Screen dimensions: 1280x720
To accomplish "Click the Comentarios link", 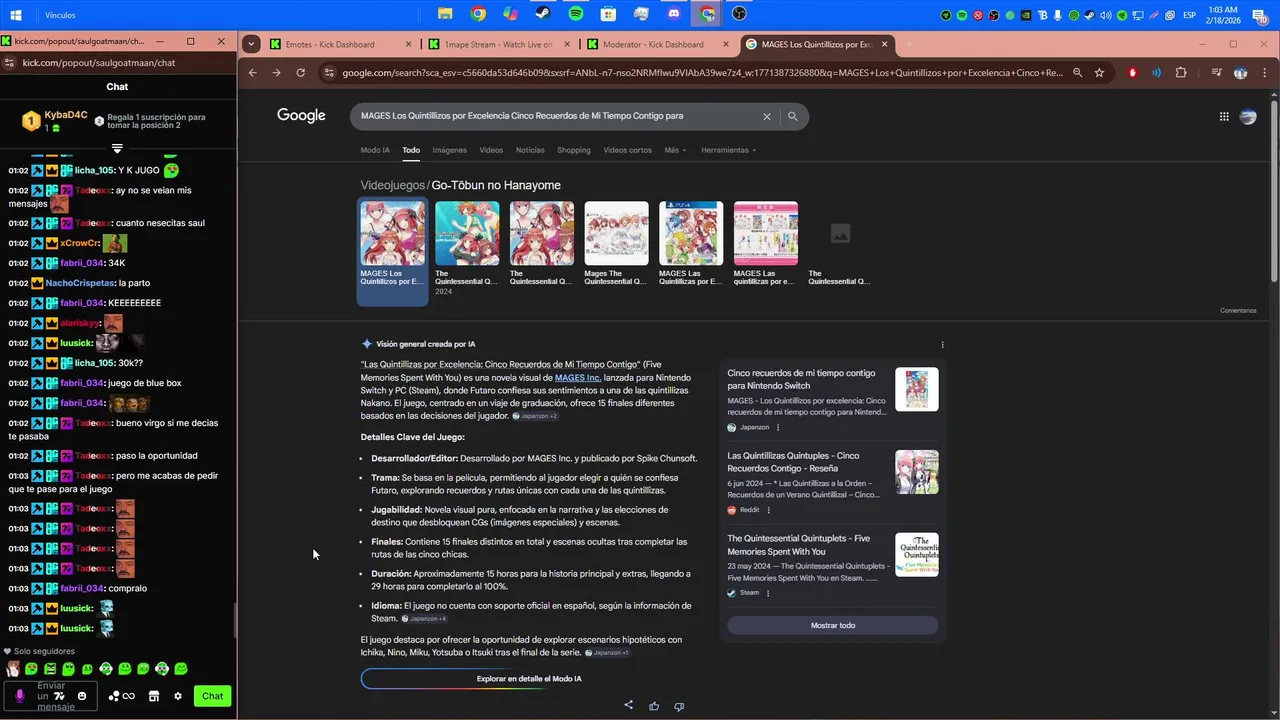I will [1238, 310].
